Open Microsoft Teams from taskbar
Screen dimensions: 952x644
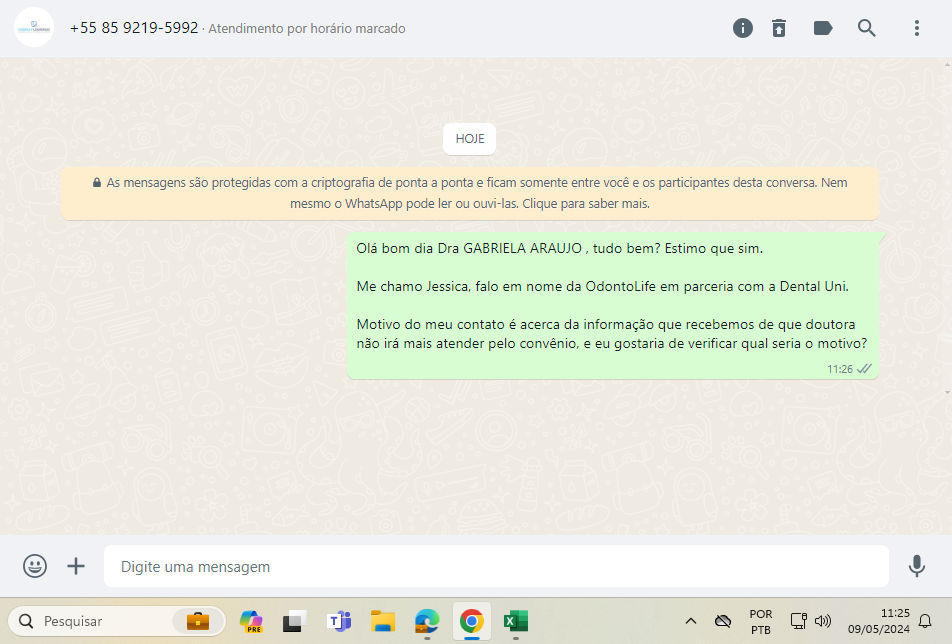coord(339,621)
